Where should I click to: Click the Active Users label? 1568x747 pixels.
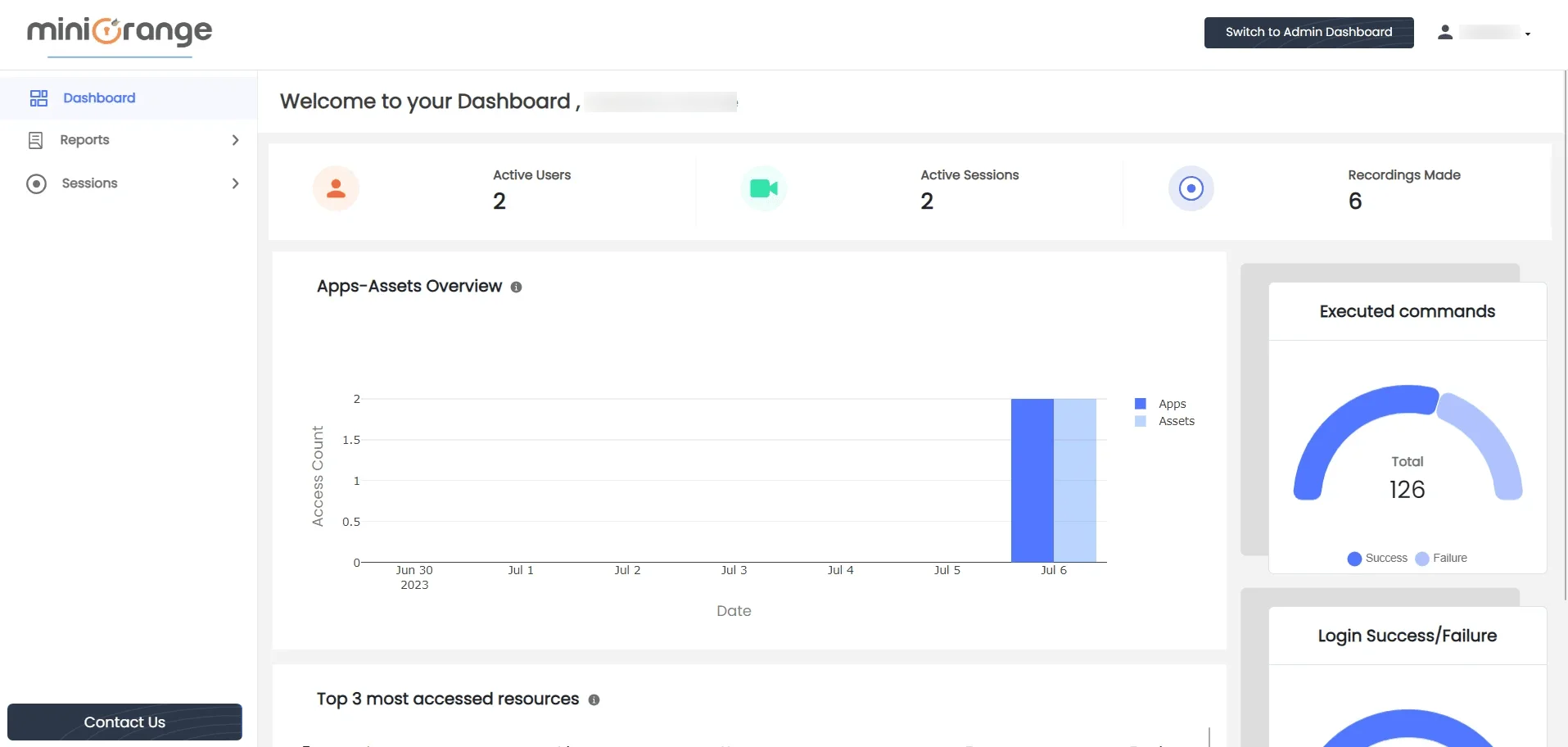[531, 175]
